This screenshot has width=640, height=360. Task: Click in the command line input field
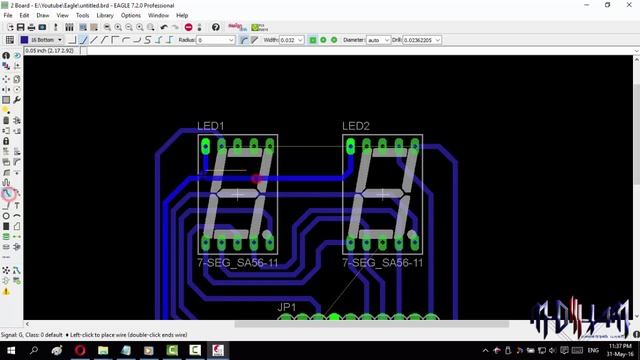coord(360,51)
